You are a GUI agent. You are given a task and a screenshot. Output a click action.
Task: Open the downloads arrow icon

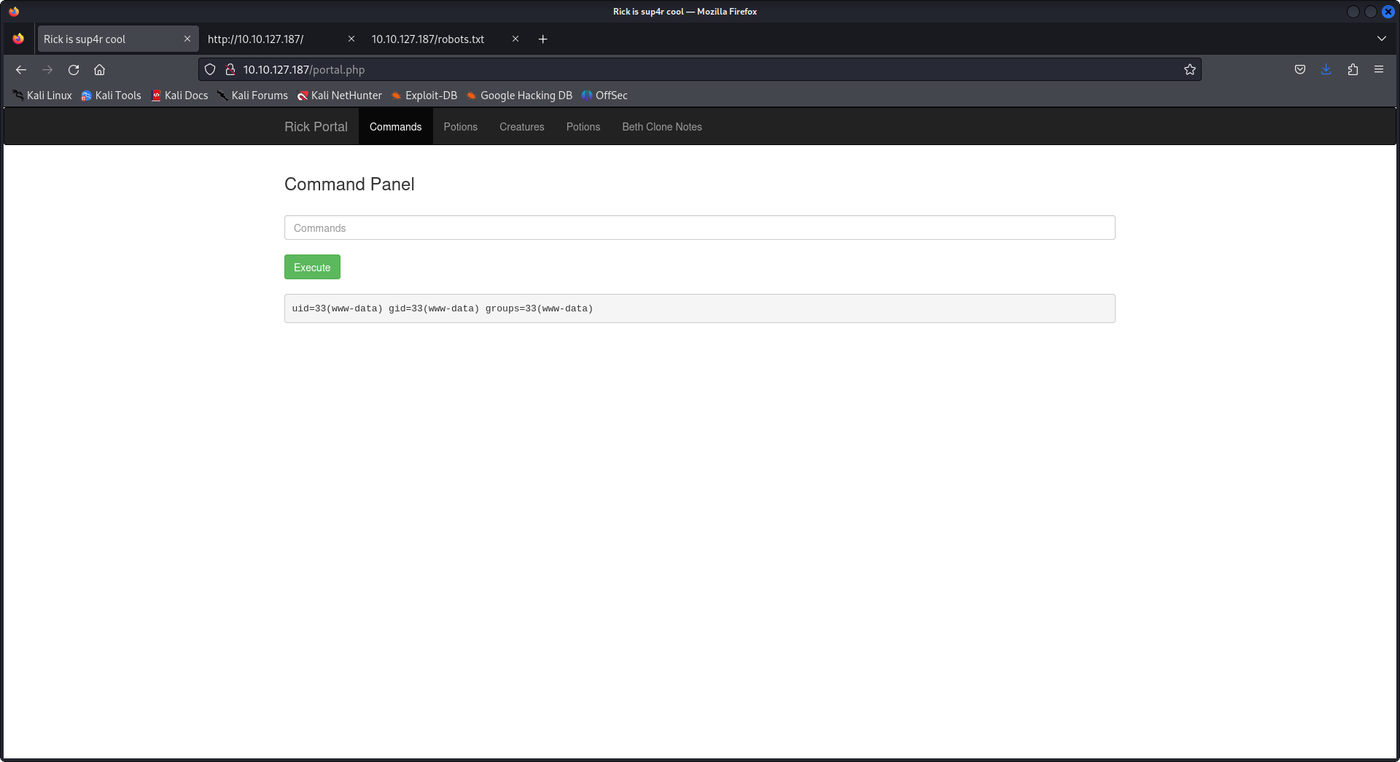coord(1326,70)
